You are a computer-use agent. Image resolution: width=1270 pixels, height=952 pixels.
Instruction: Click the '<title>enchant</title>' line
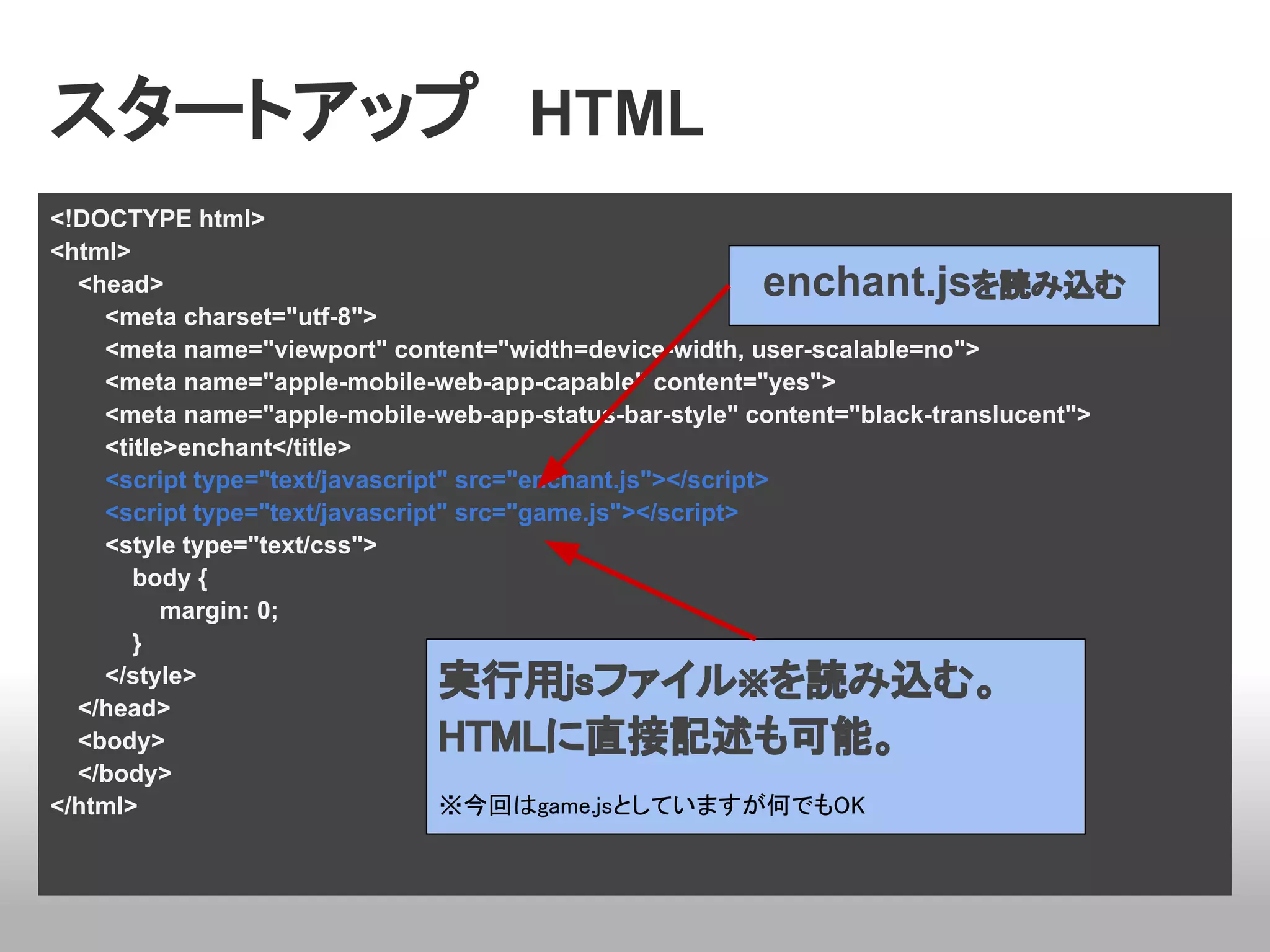click(x=228, y=447)
